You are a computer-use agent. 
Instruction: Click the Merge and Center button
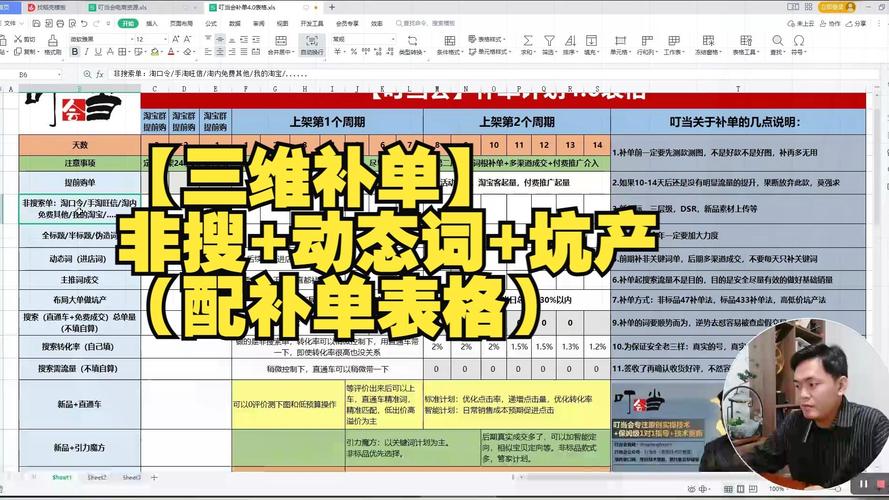coord(281,44)
